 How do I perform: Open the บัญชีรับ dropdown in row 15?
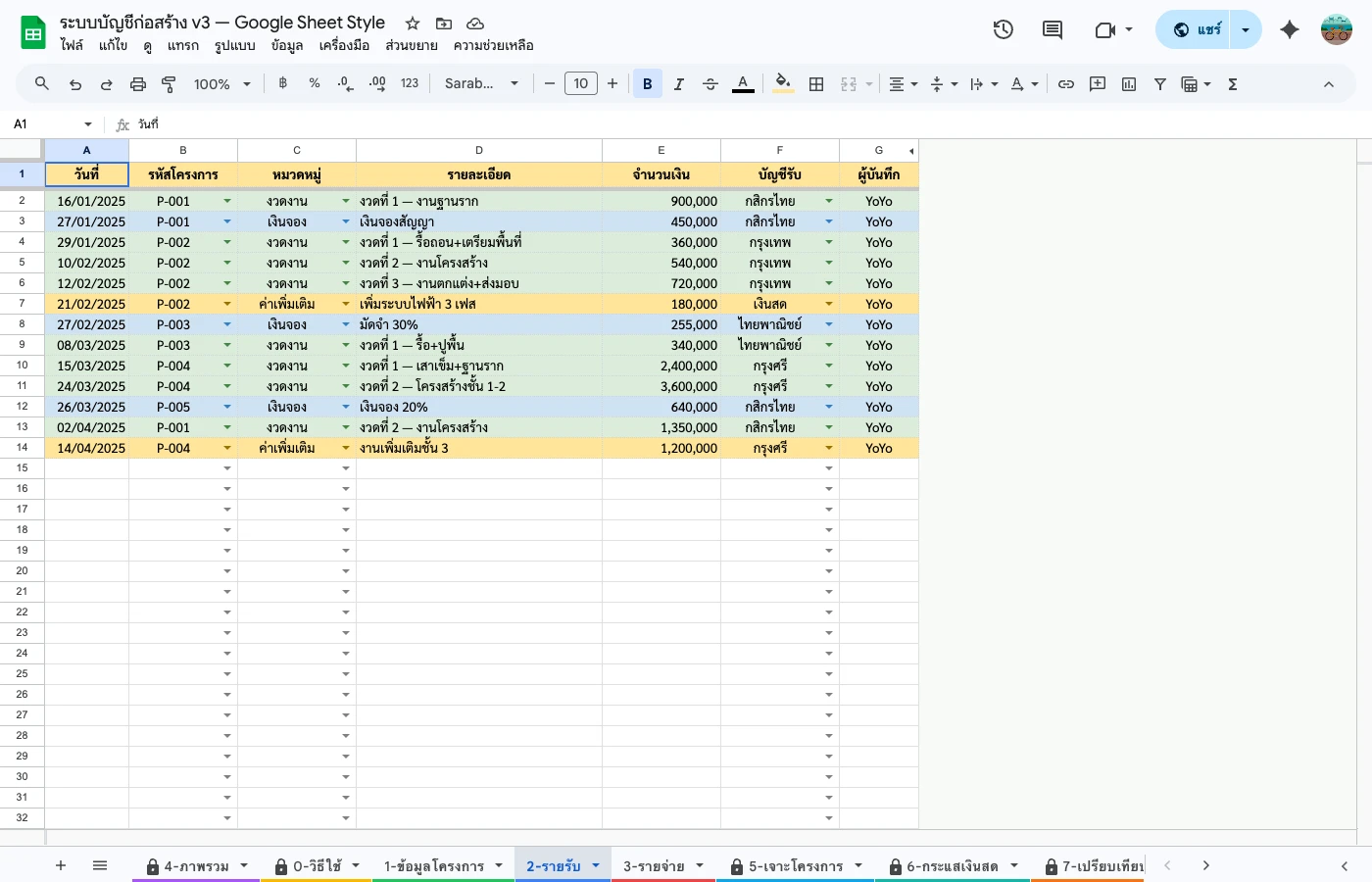click(x=829, y=468)
